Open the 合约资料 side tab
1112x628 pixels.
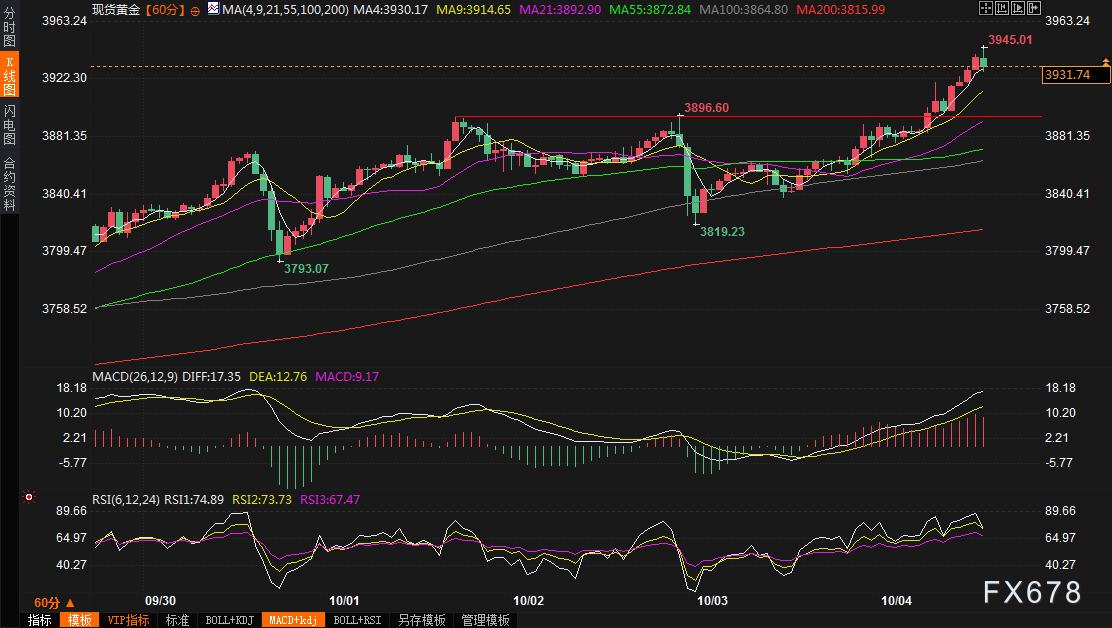pos(9,183)
